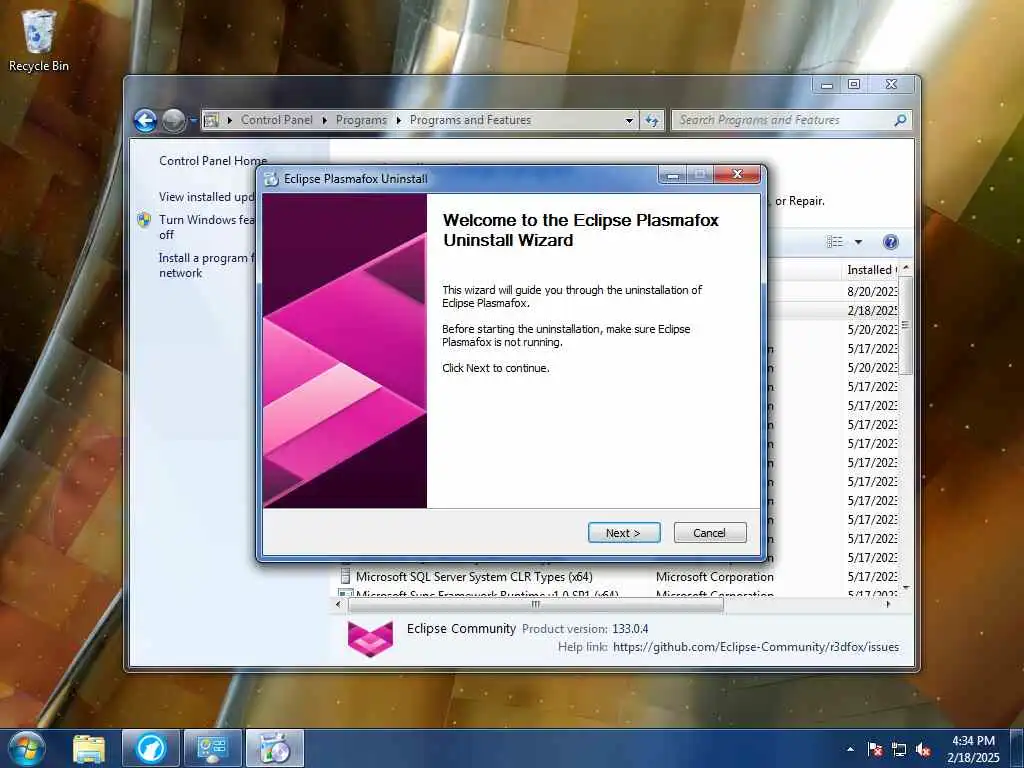This screenshot has height=768, width=1024.
Task: Open Action Center flag tray icon
Action: (875, 749)
